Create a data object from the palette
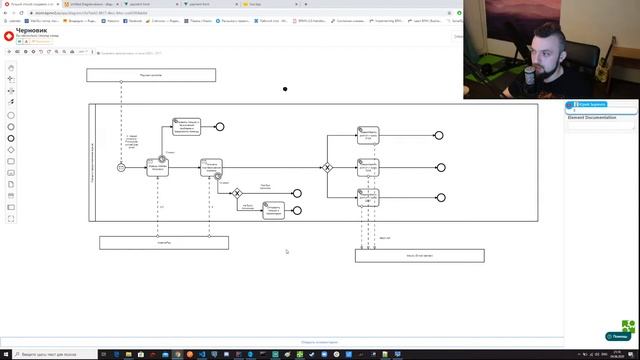 [11, 184]
